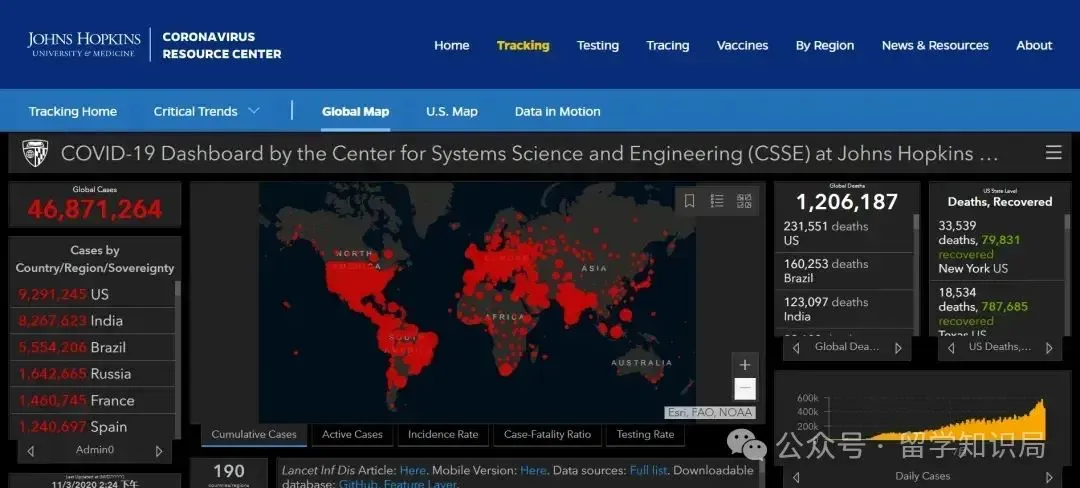The image size is (1080, 488).
Task: Open the basemap gallery grid icon
Action: pyautogui.click(x=744, y=201)
